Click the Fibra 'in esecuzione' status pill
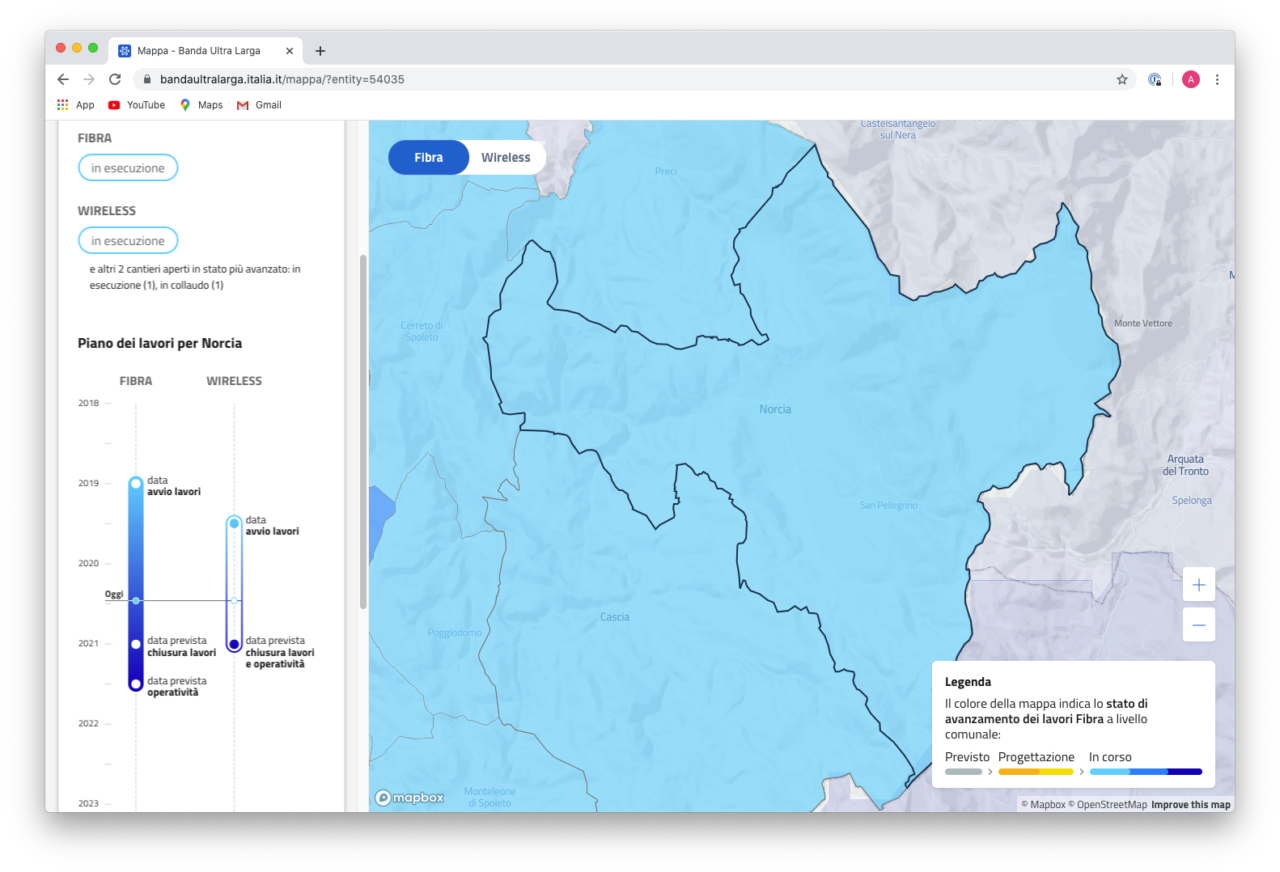The width and height of the screenshot is (1280, 872). tap(128, 168)
